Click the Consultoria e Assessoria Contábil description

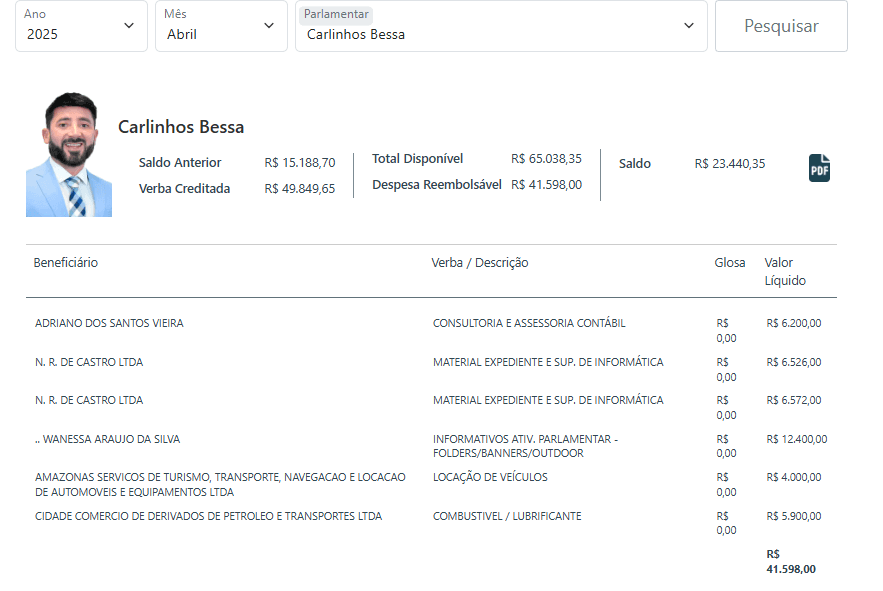[x=529, y=324]
